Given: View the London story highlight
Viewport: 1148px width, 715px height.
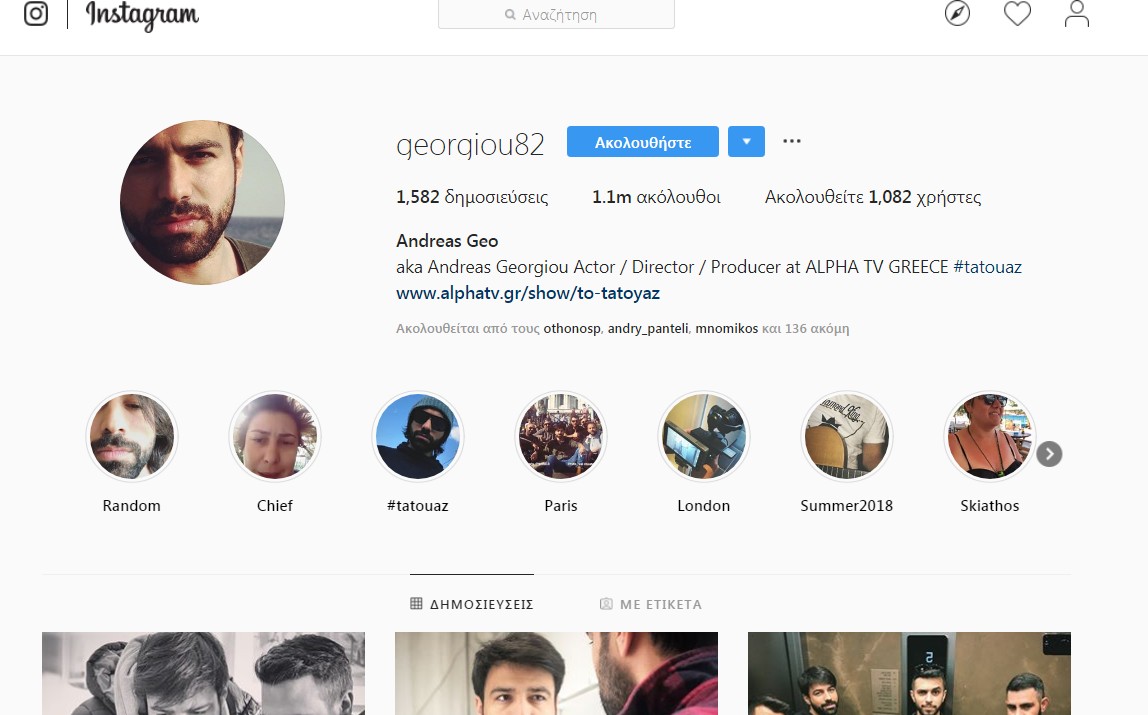Looking at the screenshot, I should tap(703, 437).
